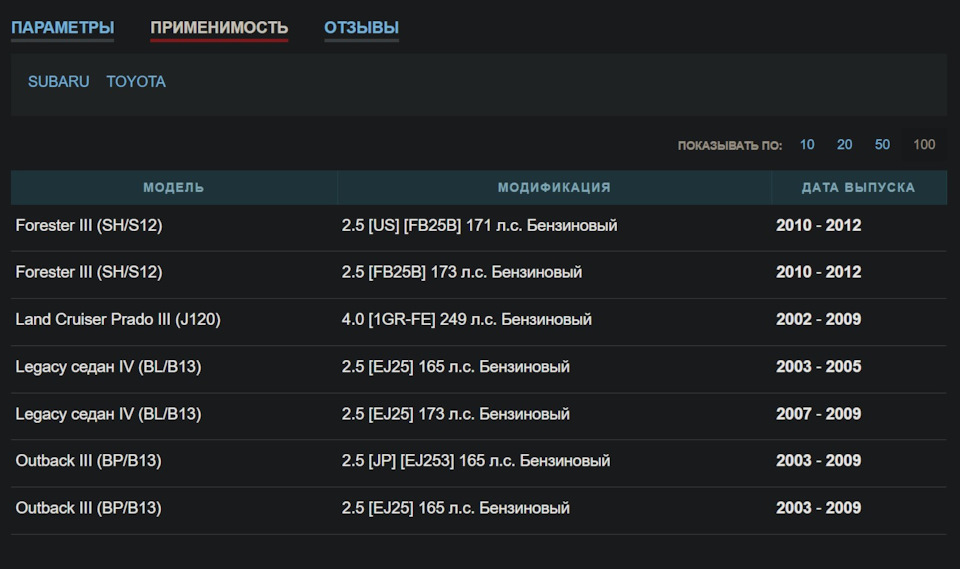Filter by TOYOTA brand
This screenshot has height=569, width=960.
136,81
